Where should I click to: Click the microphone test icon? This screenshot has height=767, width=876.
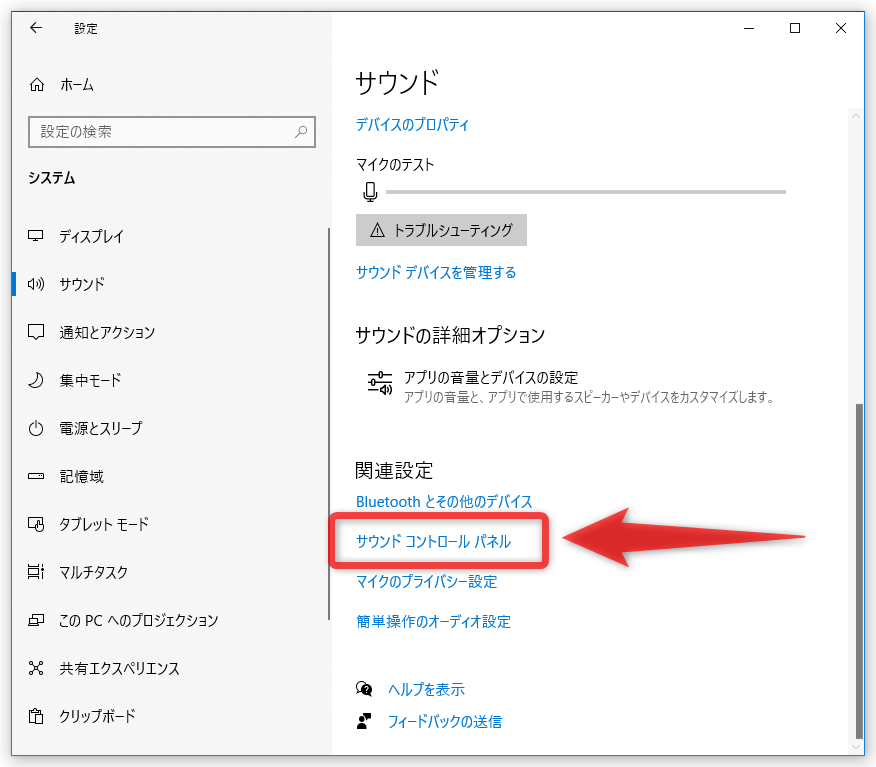coord(370,192)
